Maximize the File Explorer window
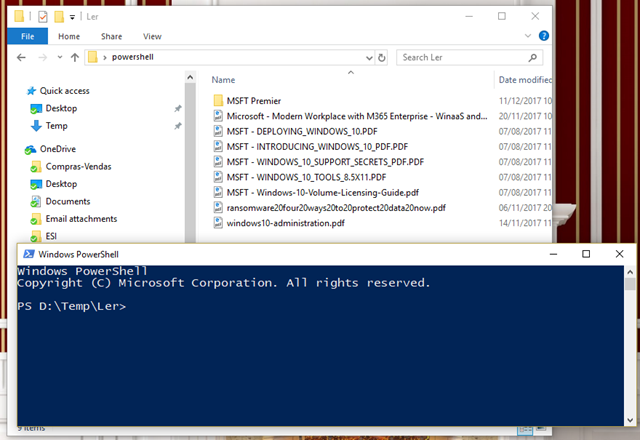The height and width of the screenshot is (440, 640). tap(502, 16)
